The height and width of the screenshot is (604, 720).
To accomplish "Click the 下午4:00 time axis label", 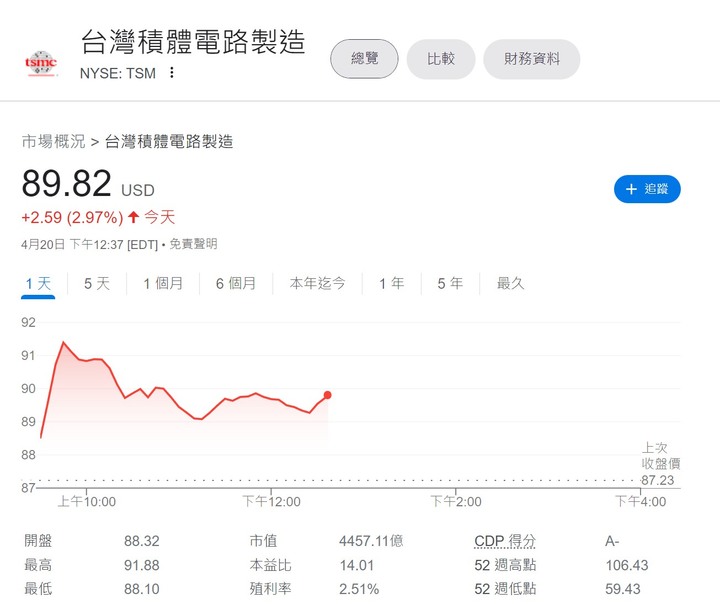I will coord(641,502).
